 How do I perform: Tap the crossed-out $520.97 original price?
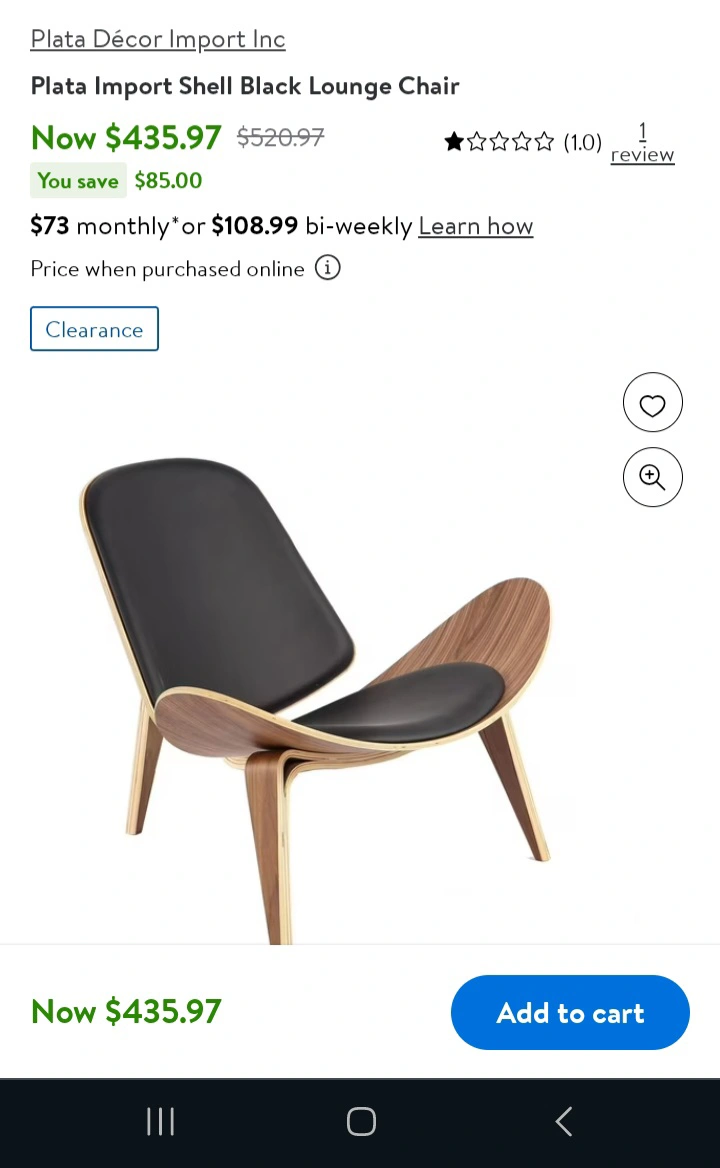pos(281,137)
